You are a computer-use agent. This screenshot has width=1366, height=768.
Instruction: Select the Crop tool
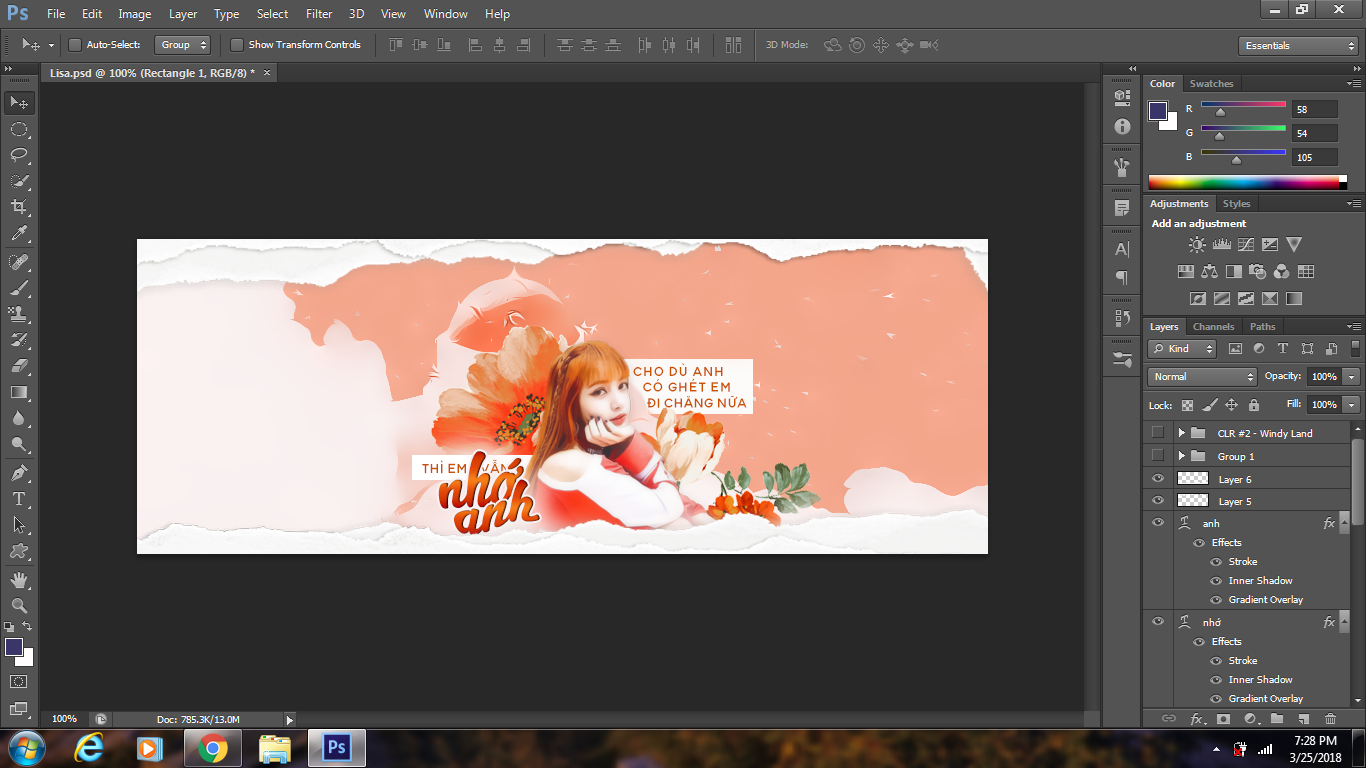(x=19, y=207)
